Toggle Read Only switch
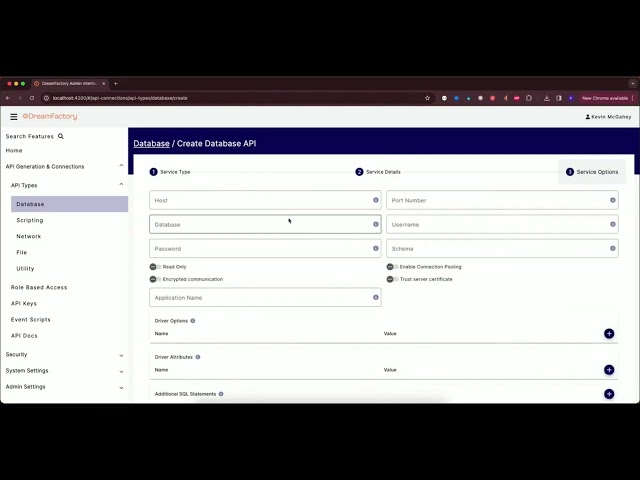 [x=155, y=267]
